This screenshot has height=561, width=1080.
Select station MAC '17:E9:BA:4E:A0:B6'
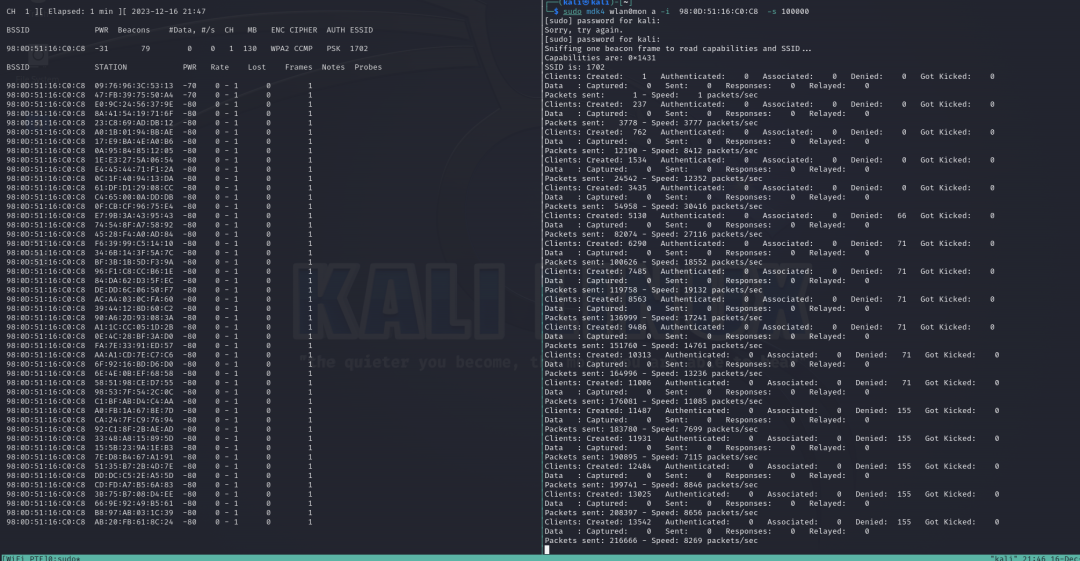pos(134,142)
